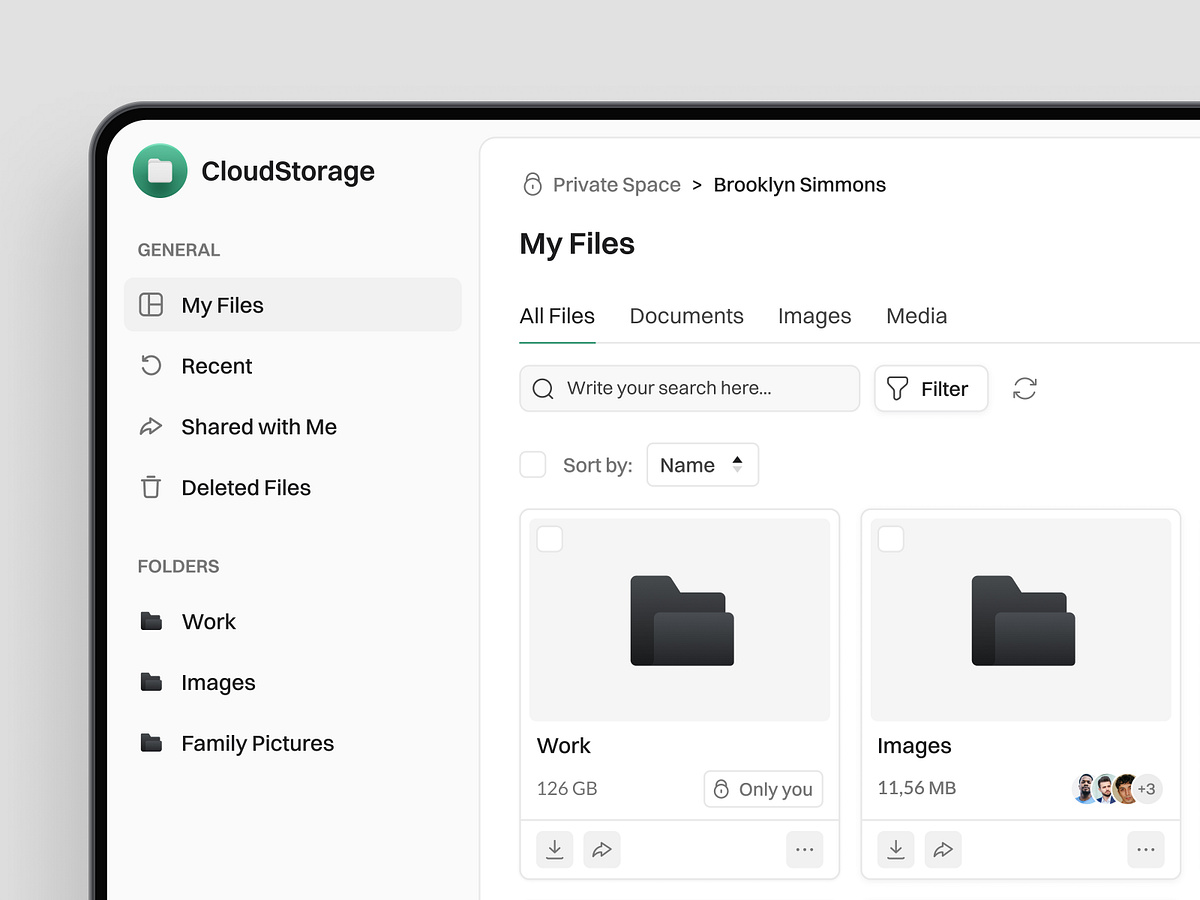The height and width of the screenshot is (900, 1200).
Task: Click the Only you privacy badge
Action: click(763, 789)
